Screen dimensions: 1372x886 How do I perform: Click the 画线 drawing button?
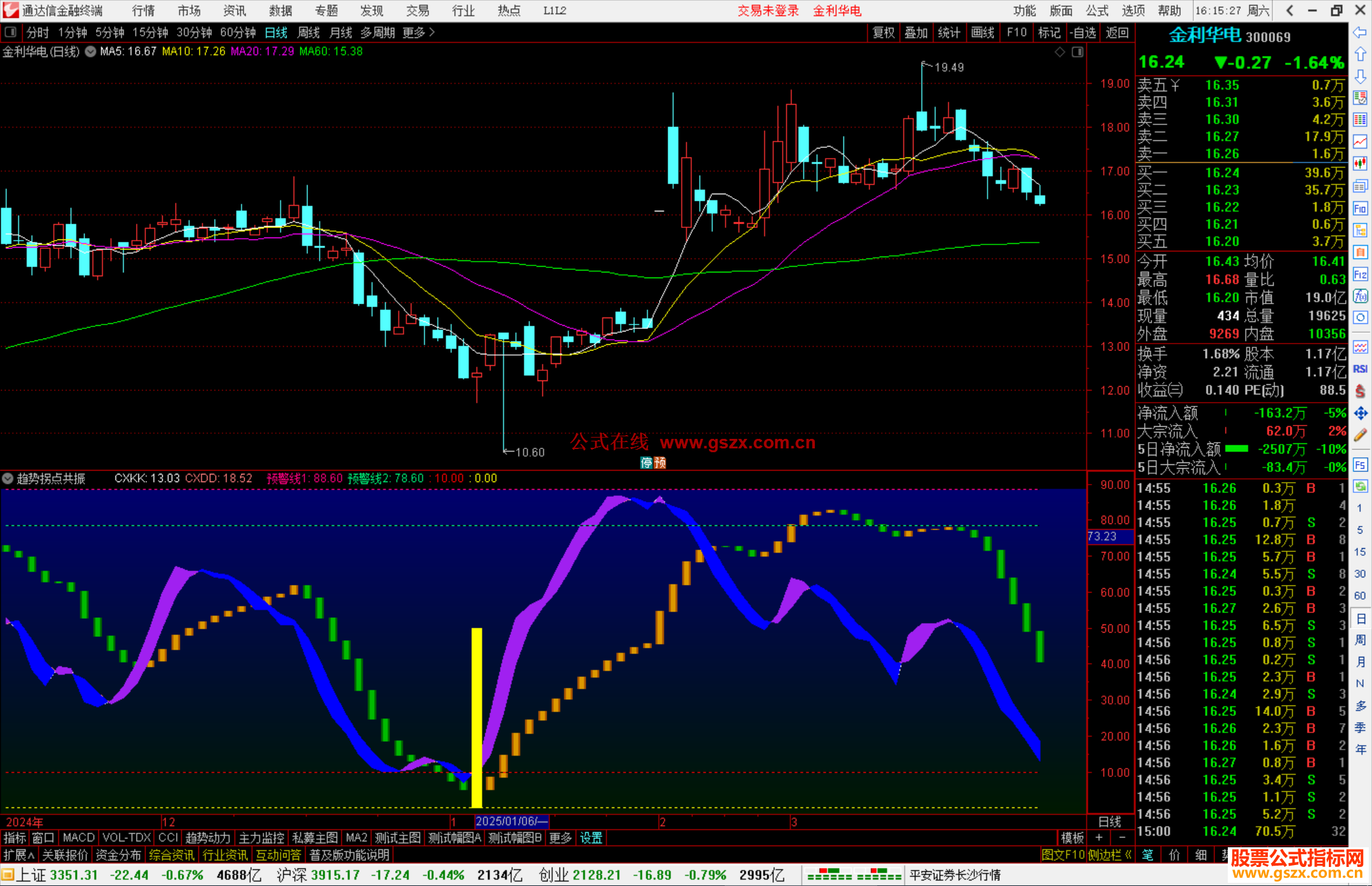click(983, 32)
